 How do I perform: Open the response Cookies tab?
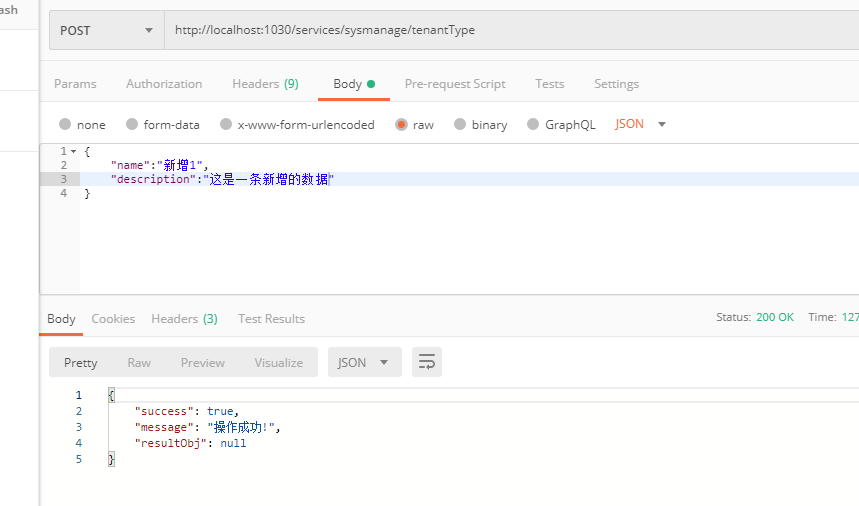coord(113,318)
